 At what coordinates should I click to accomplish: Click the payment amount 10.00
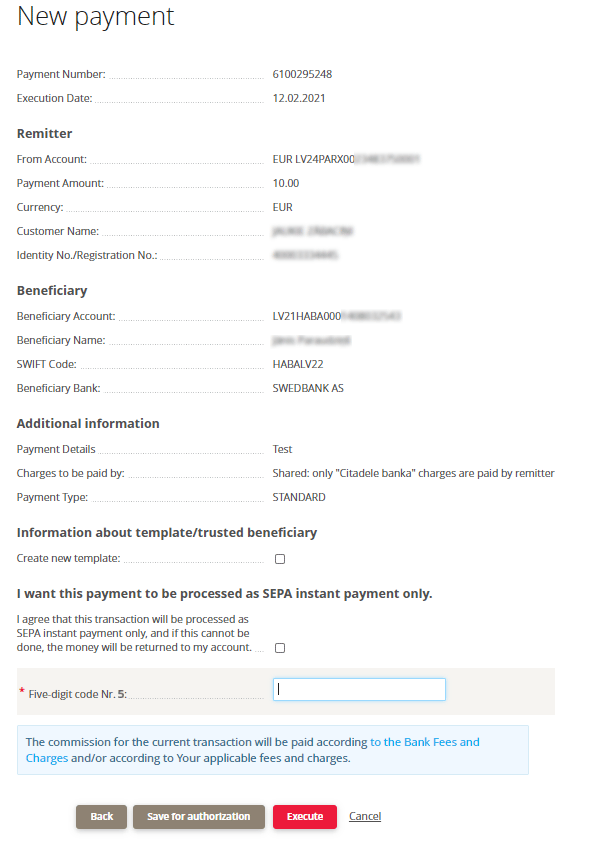click(286, 183)
